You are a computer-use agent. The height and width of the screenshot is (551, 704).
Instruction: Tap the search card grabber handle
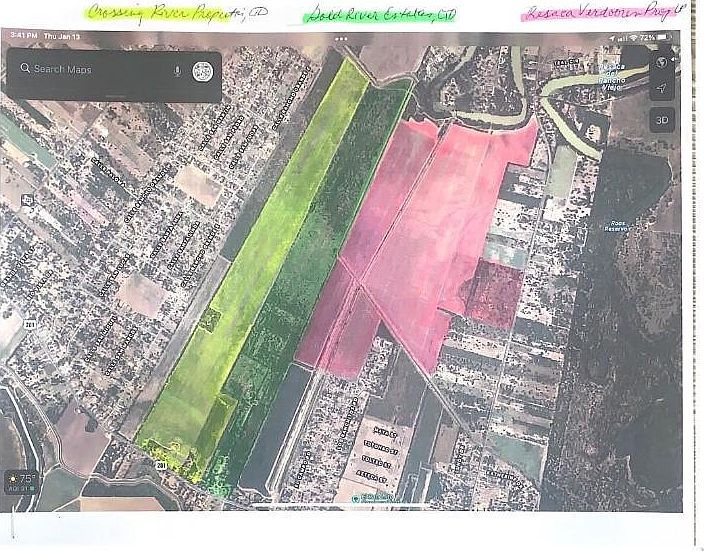click(114, 96)
